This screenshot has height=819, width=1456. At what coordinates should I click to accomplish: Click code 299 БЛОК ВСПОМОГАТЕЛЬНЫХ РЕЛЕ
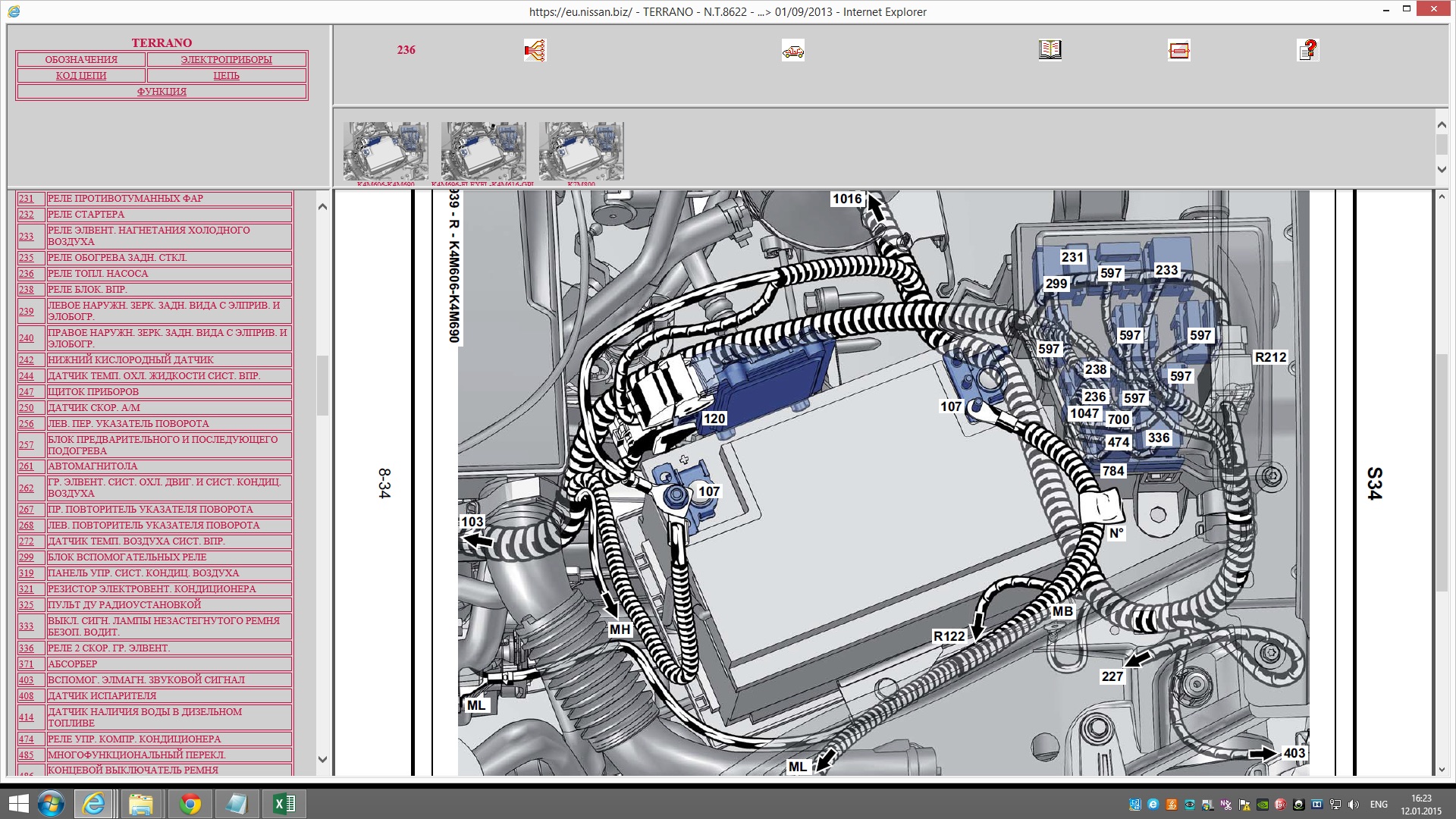click(x=27, y=557)
